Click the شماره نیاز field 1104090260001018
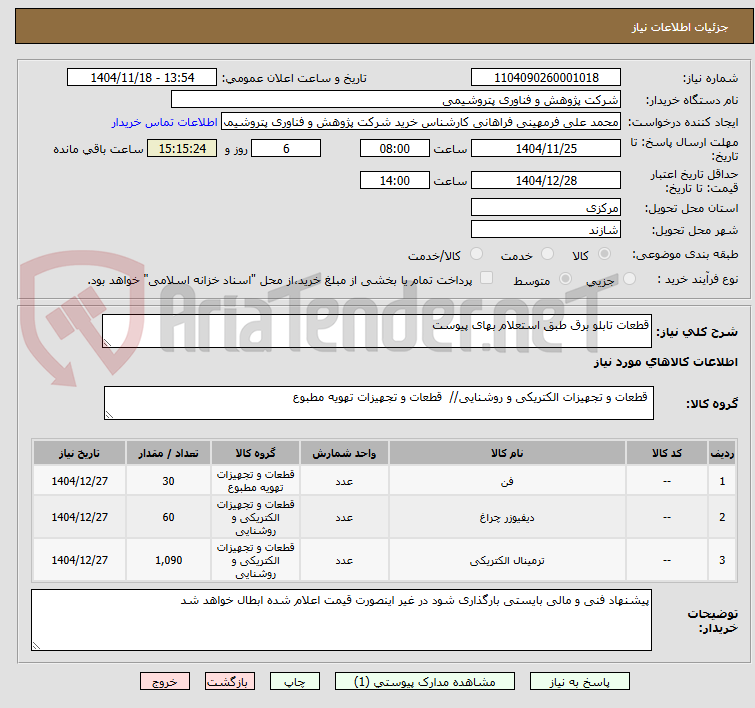This screenshot has width=755, height=708. coord(546,77)
